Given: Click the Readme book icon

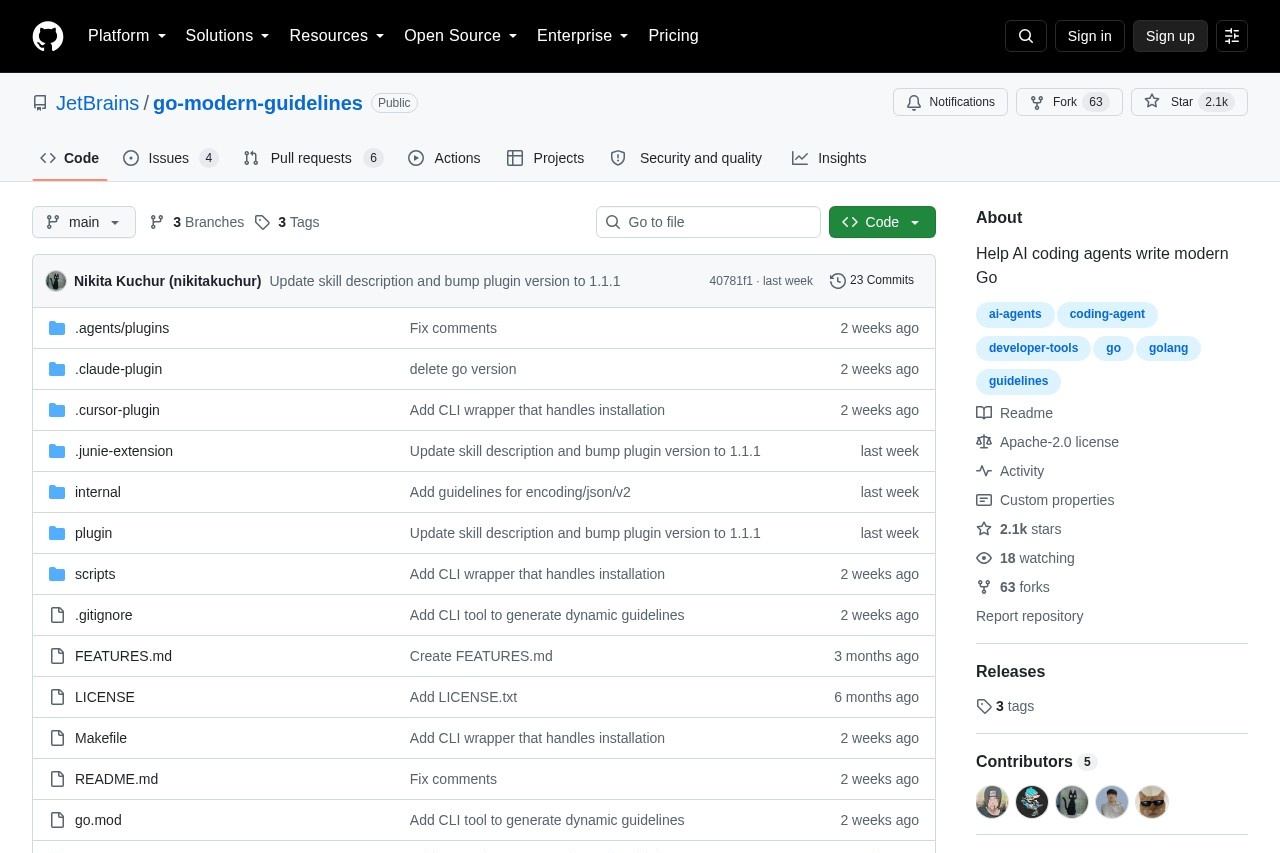Looking at the screenshot, I should click(984, 413).
